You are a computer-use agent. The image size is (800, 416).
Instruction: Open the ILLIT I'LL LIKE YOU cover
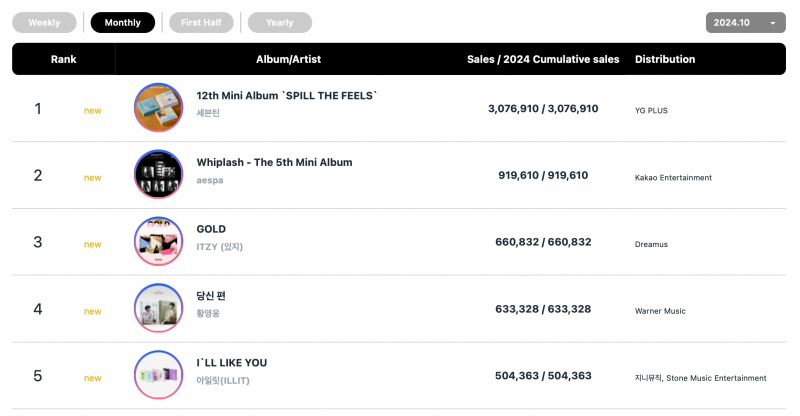158,375
